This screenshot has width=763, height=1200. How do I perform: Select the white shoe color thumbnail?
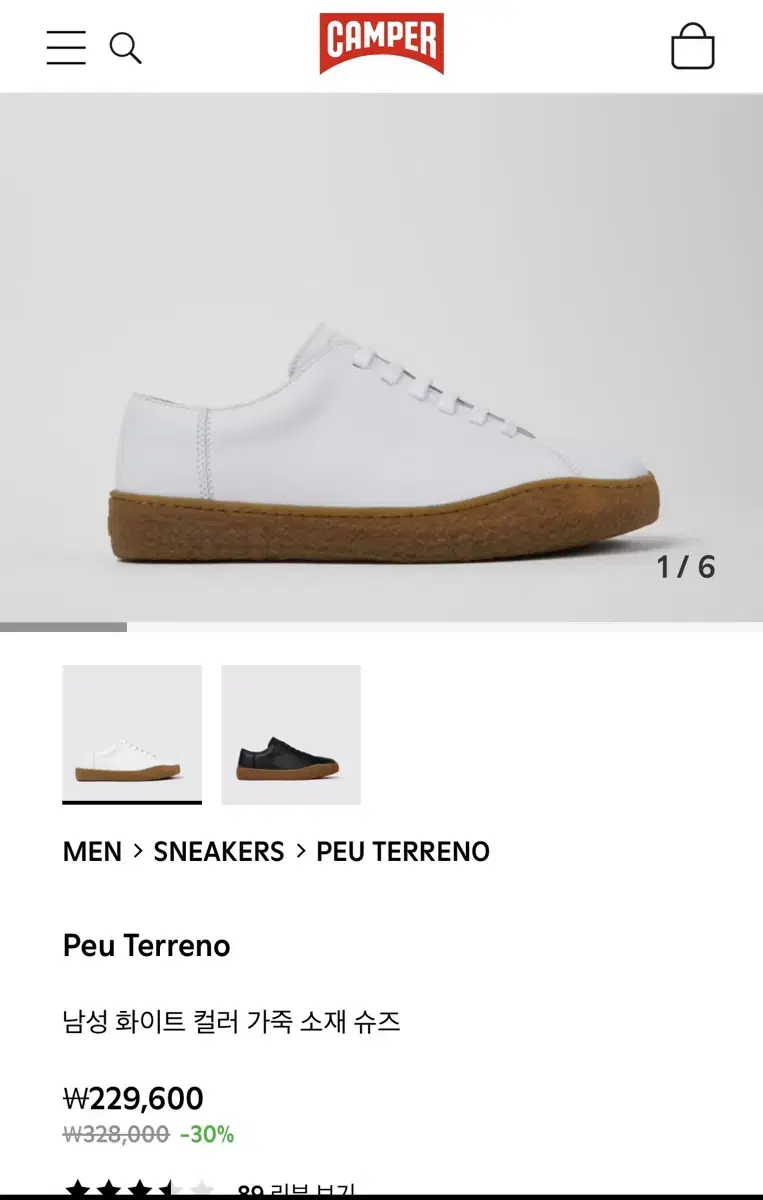coord(132,734)
